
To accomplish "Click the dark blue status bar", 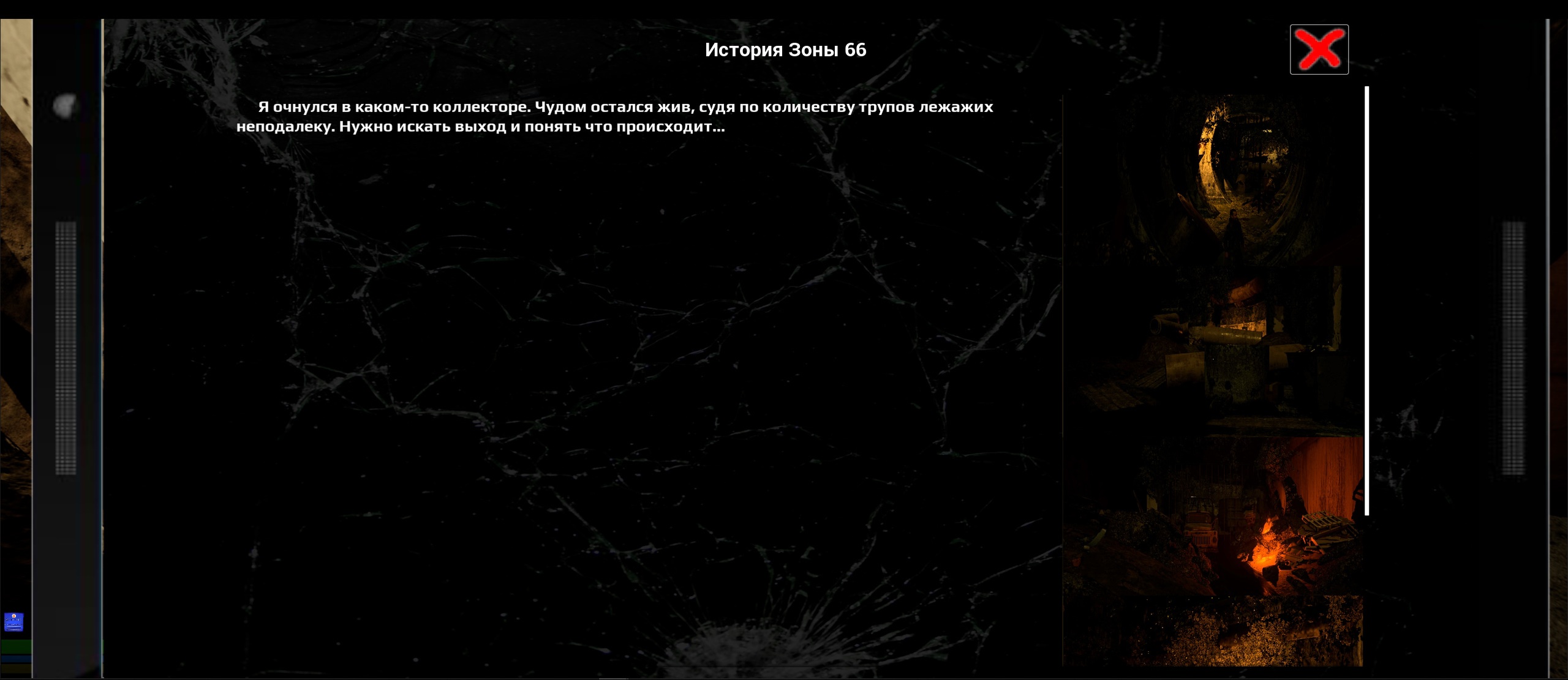I will [15, 659].
